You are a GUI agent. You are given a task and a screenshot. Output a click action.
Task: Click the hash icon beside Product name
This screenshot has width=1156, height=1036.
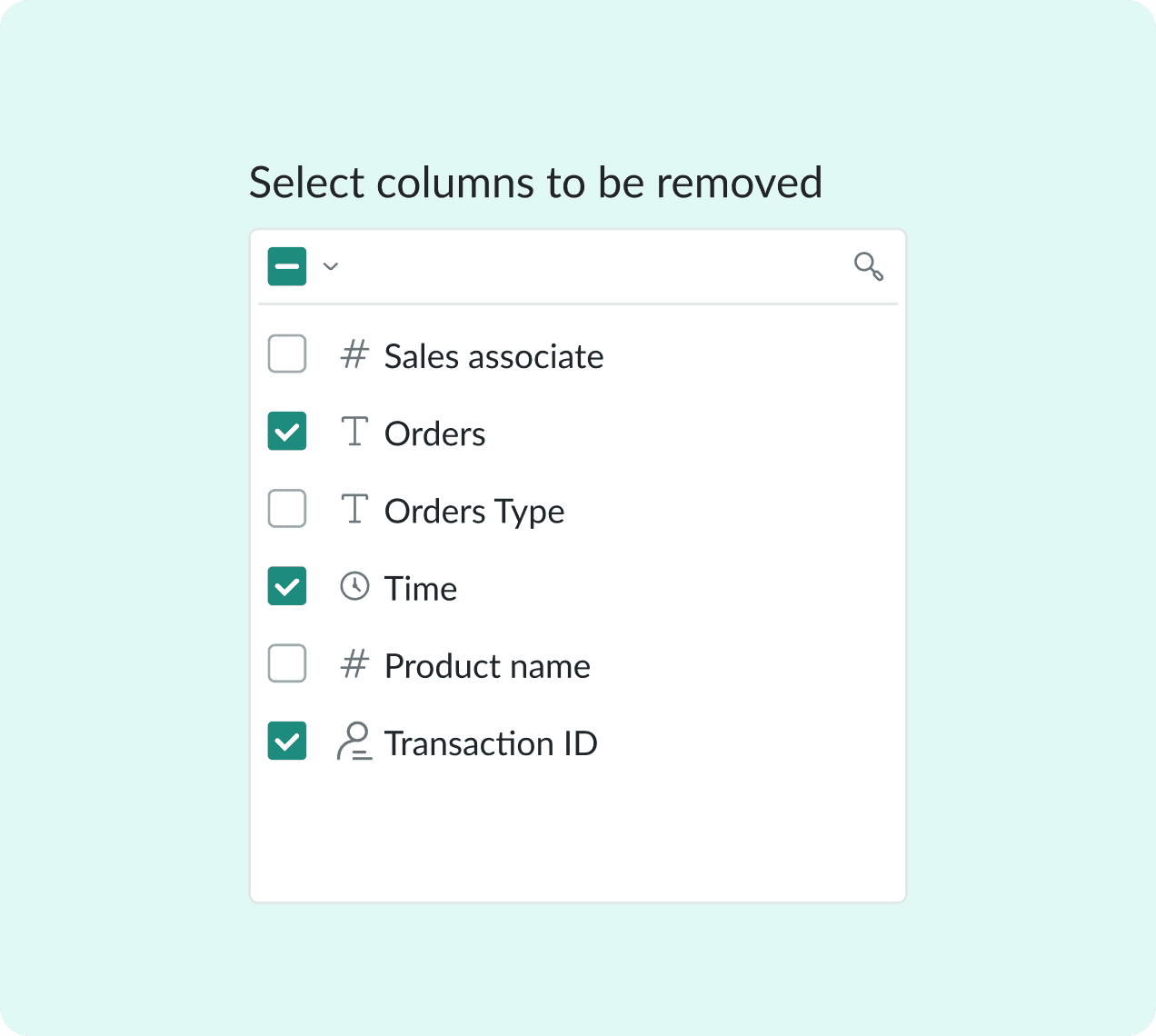pyautogui.click(x=354, y=664)
